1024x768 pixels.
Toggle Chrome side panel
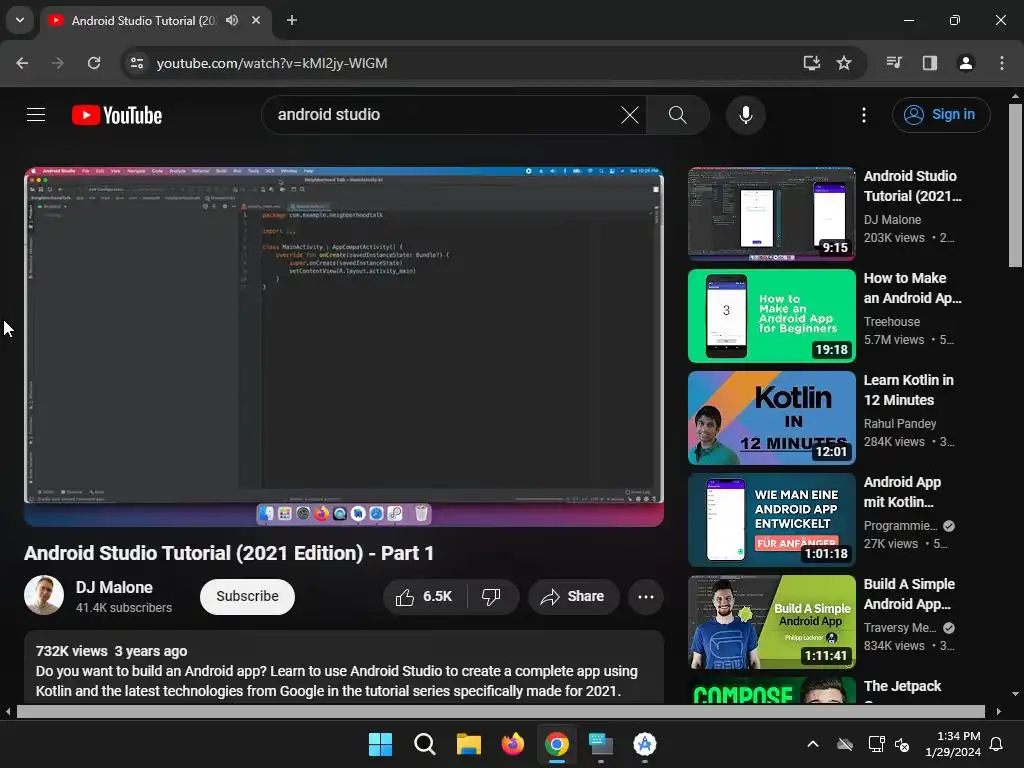tap(929, 63)
